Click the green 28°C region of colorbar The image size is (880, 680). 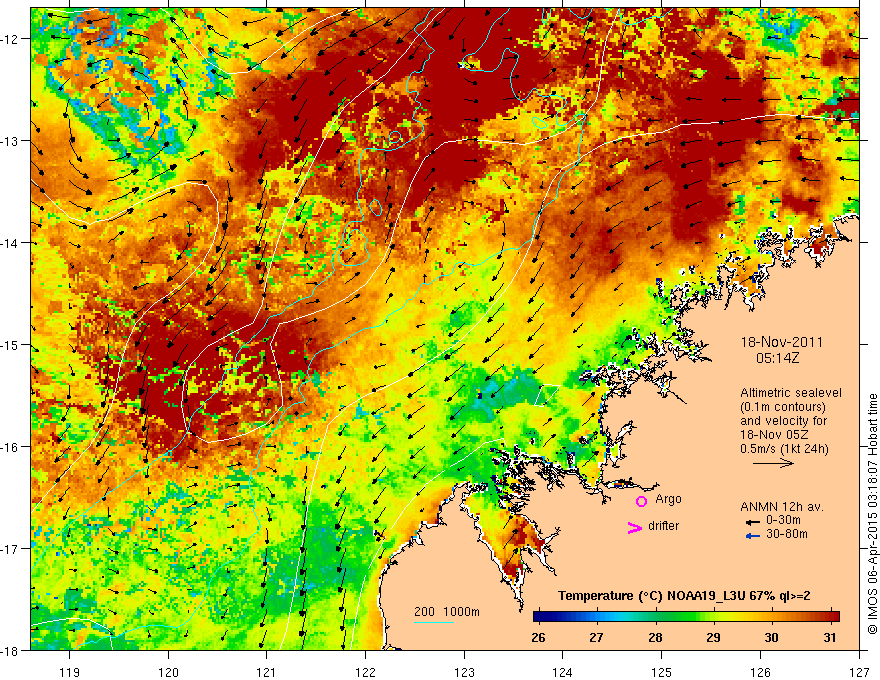coord(655,617)
